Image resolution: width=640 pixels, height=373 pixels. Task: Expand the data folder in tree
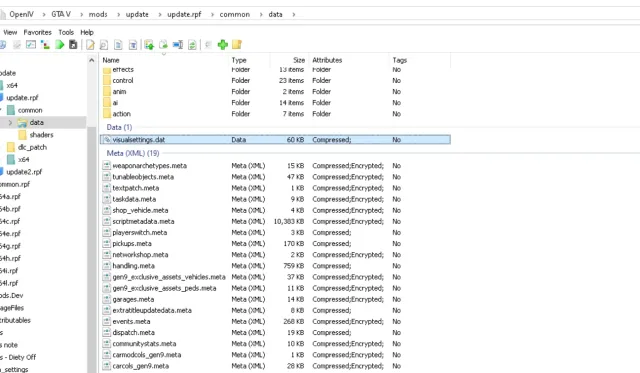(10, 122)
